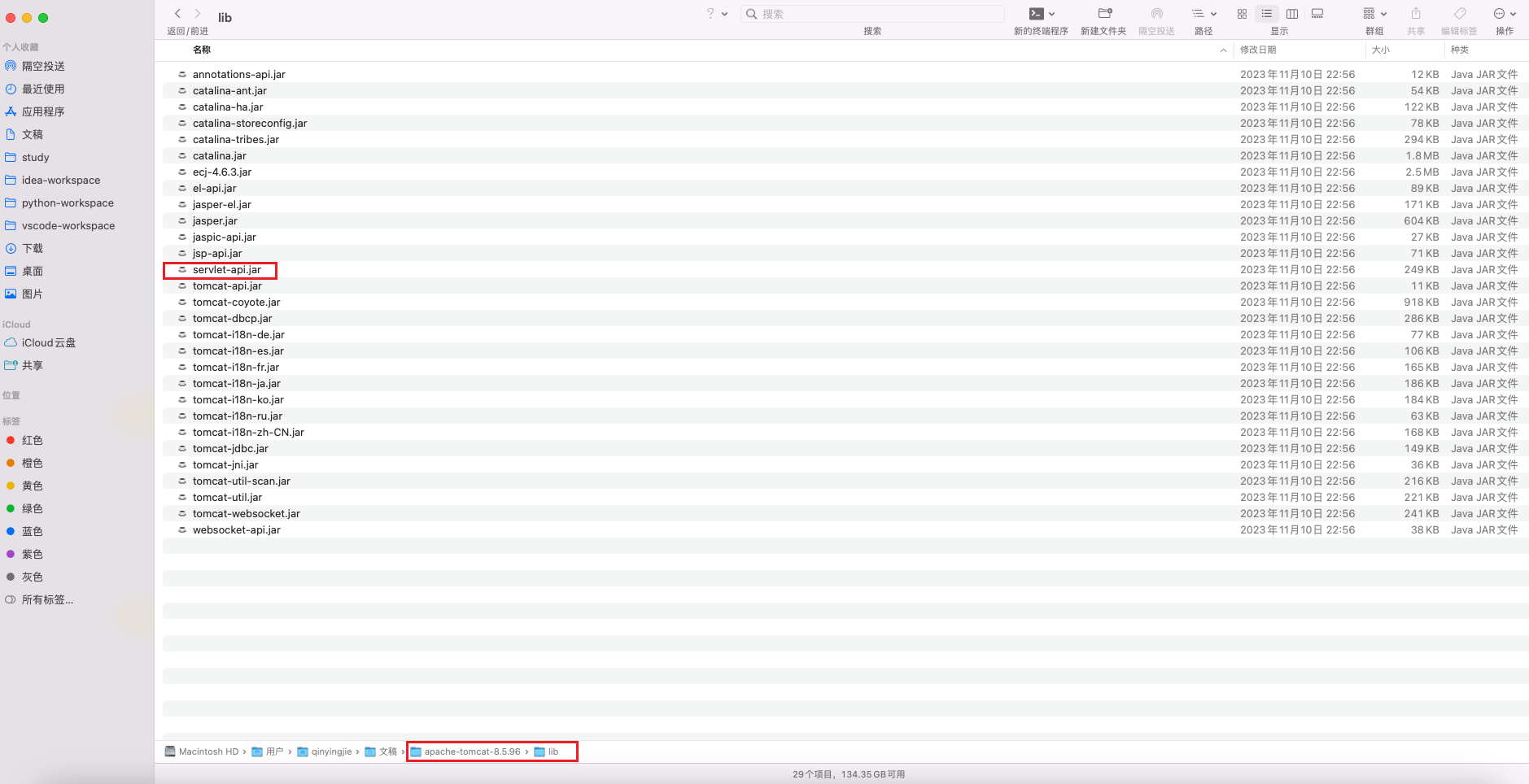Sort by the Size column header
This screenshot has height=784, width=1529.
1381,50
